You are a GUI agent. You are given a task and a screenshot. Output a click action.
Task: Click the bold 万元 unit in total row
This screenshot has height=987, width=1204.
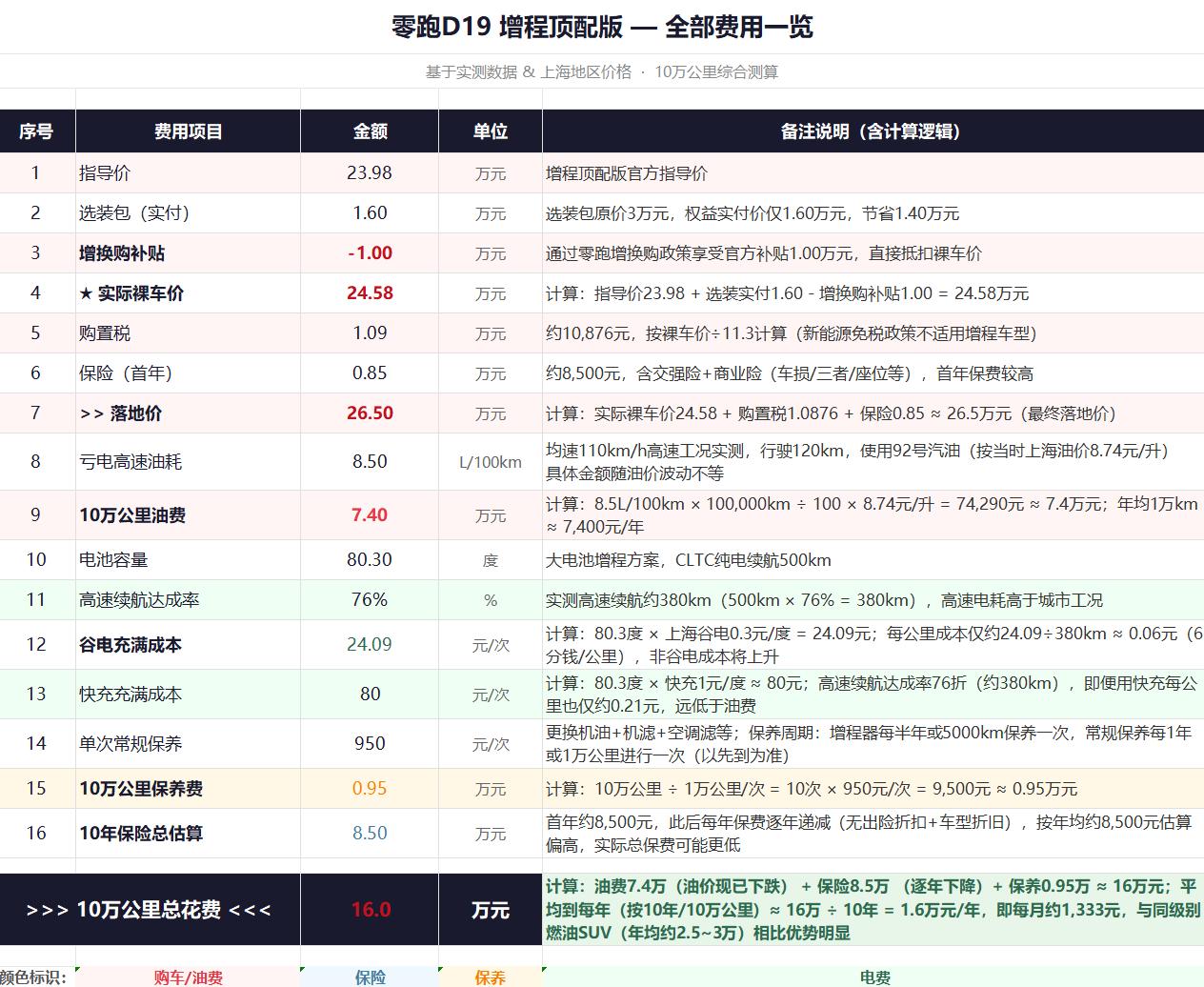491,910
